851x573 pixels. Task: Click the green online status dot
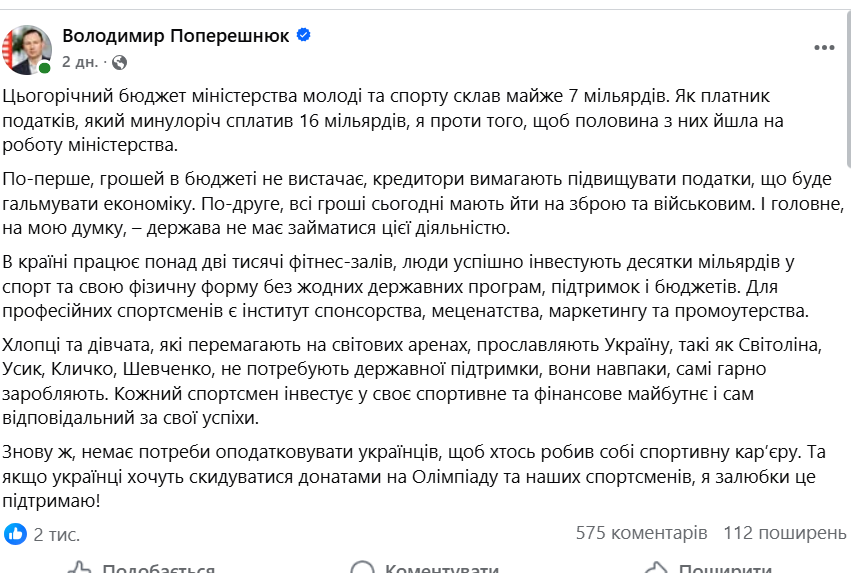click(x=45, y=68)
